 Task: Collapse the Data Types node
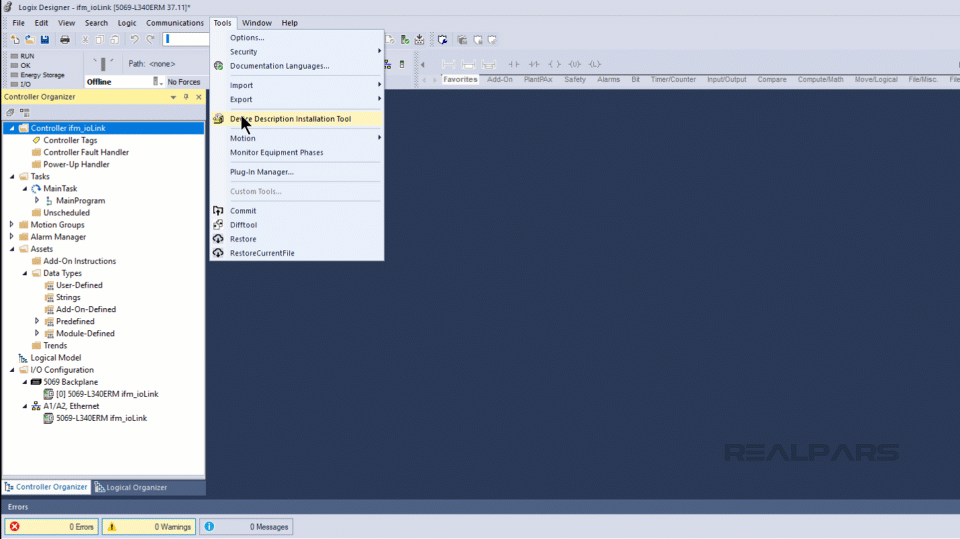pyautogui.click(x=24, y=273)
